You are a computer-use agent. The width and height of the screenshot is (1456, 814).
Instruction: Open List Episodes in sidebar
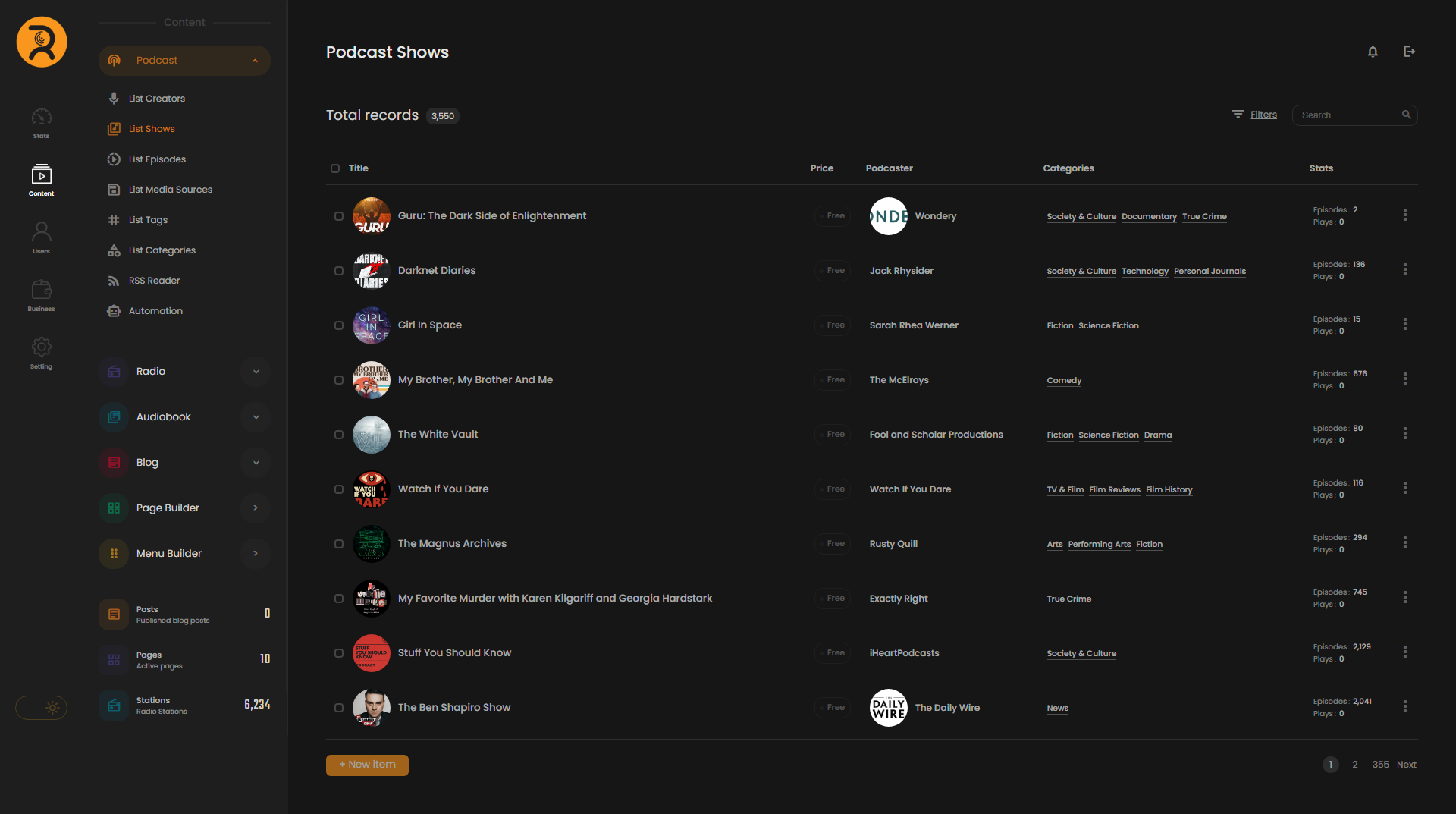pyautogui.click(x=157, y=159)
